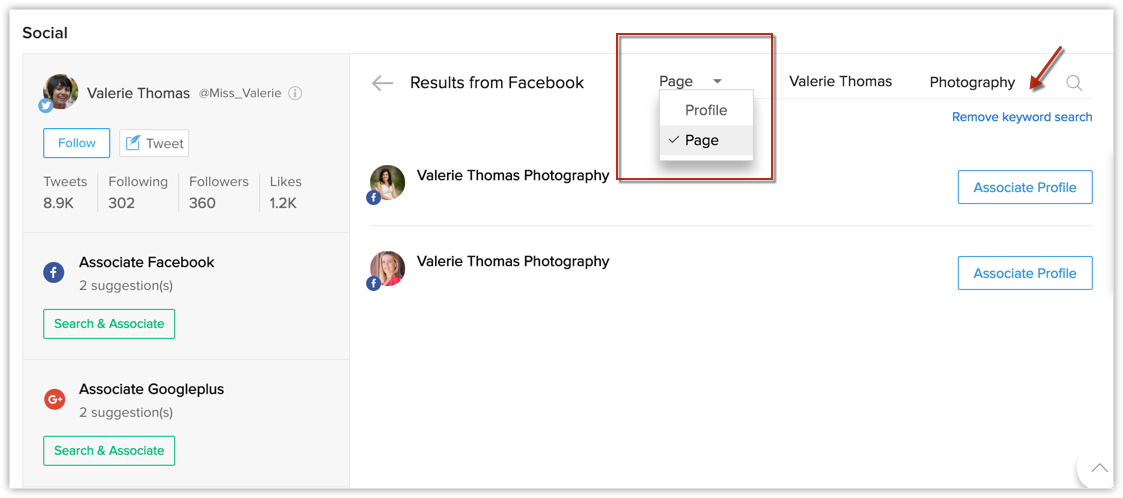The height and width of the screenshot is (498, 1123).
Task: Click the Twitter badge on Valerie's avatar
Action: (46, 105)
